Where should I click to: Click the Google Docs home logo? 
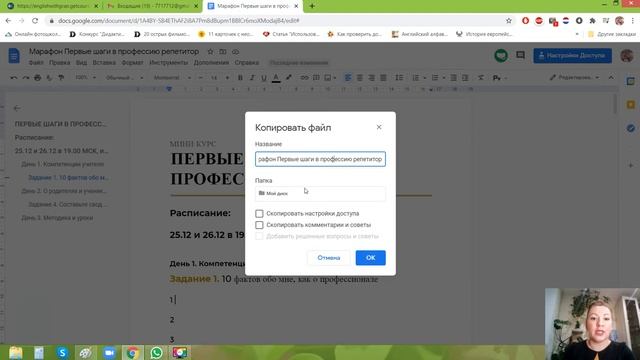pyautogui.click(x=14, y=56)
